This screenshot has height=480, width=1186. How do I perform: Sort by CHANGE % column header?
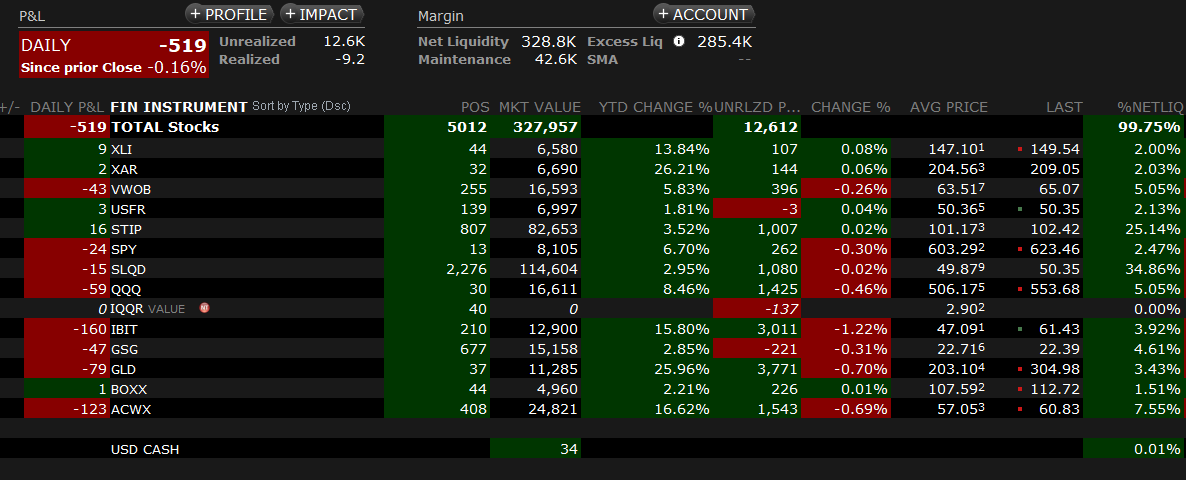coord(850,107)
